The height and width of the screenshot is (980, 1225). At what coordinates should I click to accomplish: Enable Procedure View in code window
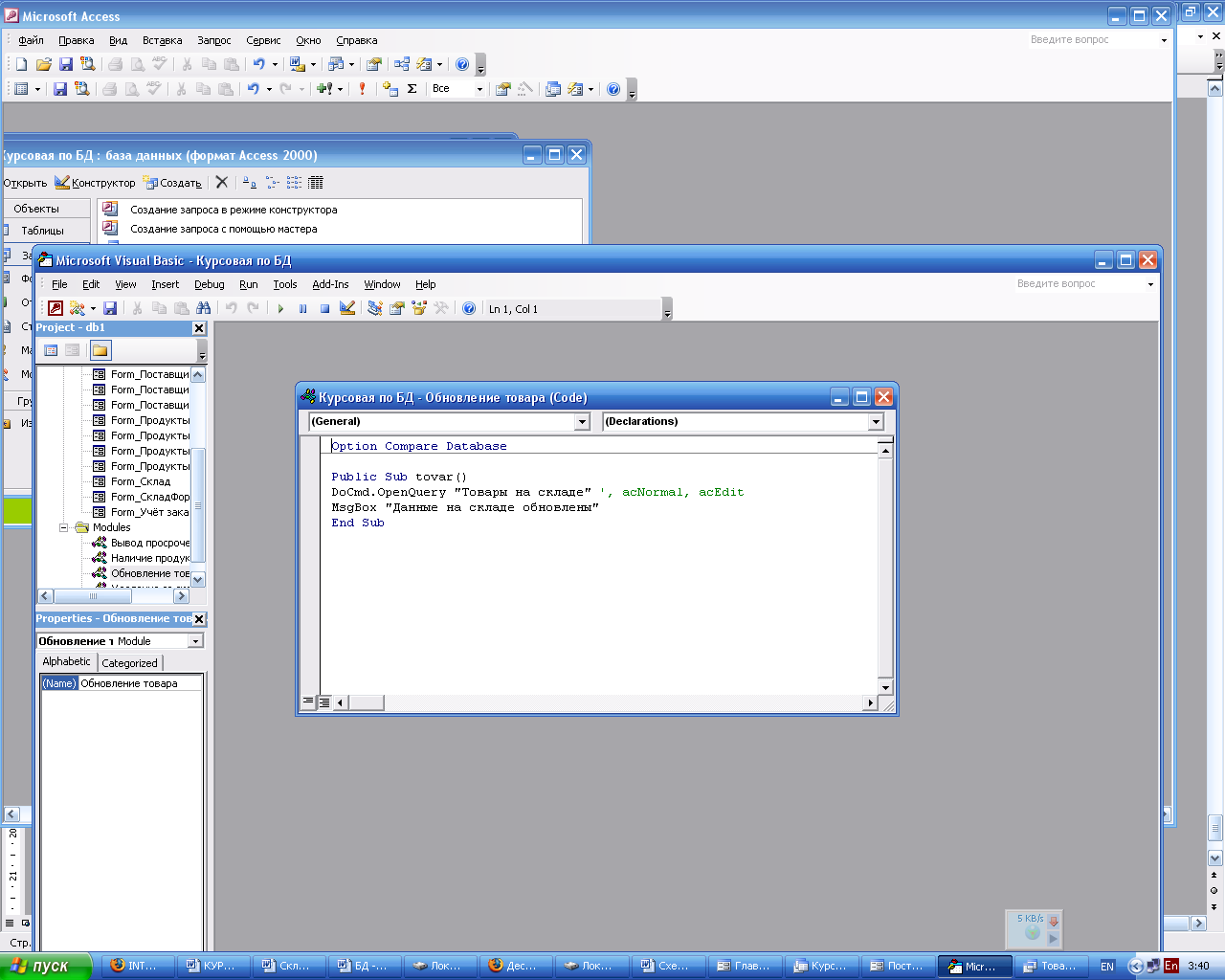(x=308, y=702)
